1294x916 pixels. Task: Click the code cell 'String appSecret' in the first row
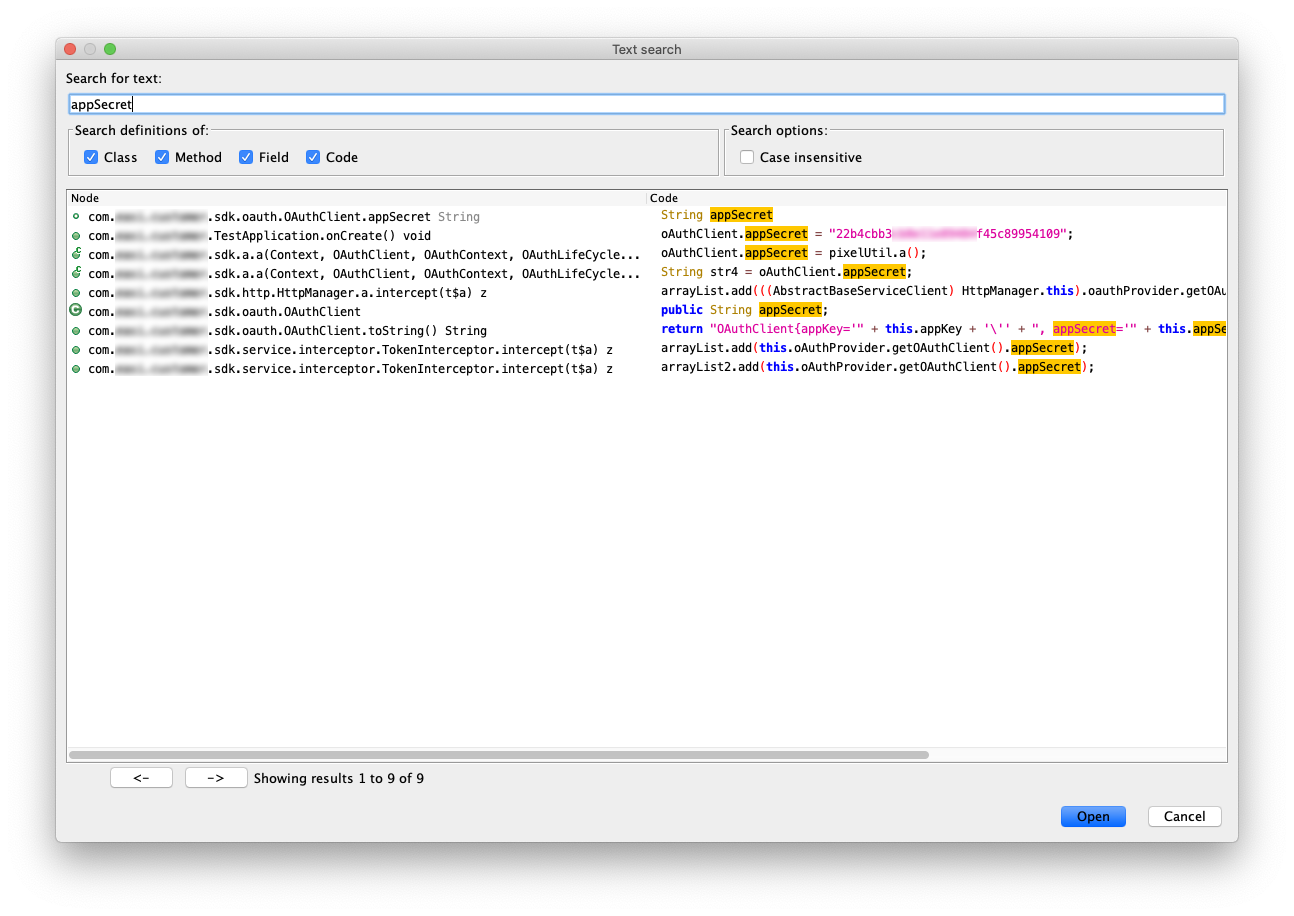point(717,215)
